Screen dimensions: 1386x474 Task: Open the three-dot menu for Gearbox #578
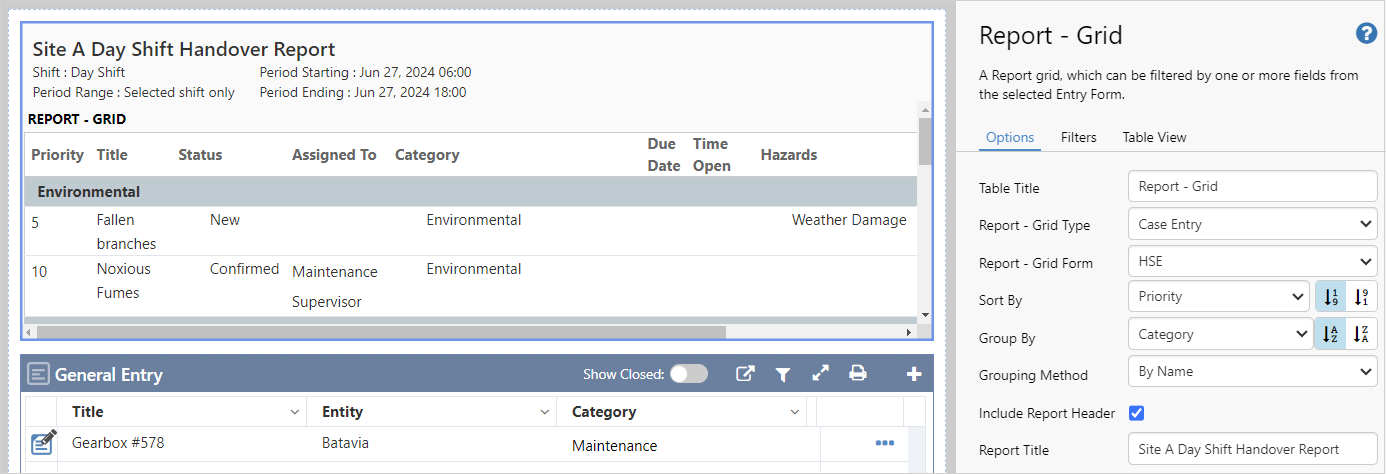click(x=884, y=443)
